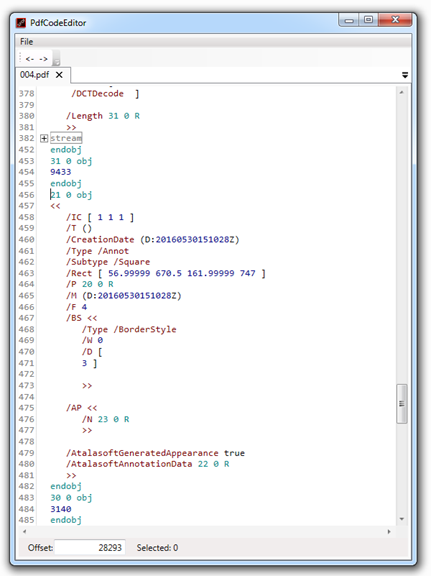Click the PdfCodeEditor application icon

[21, 23]
